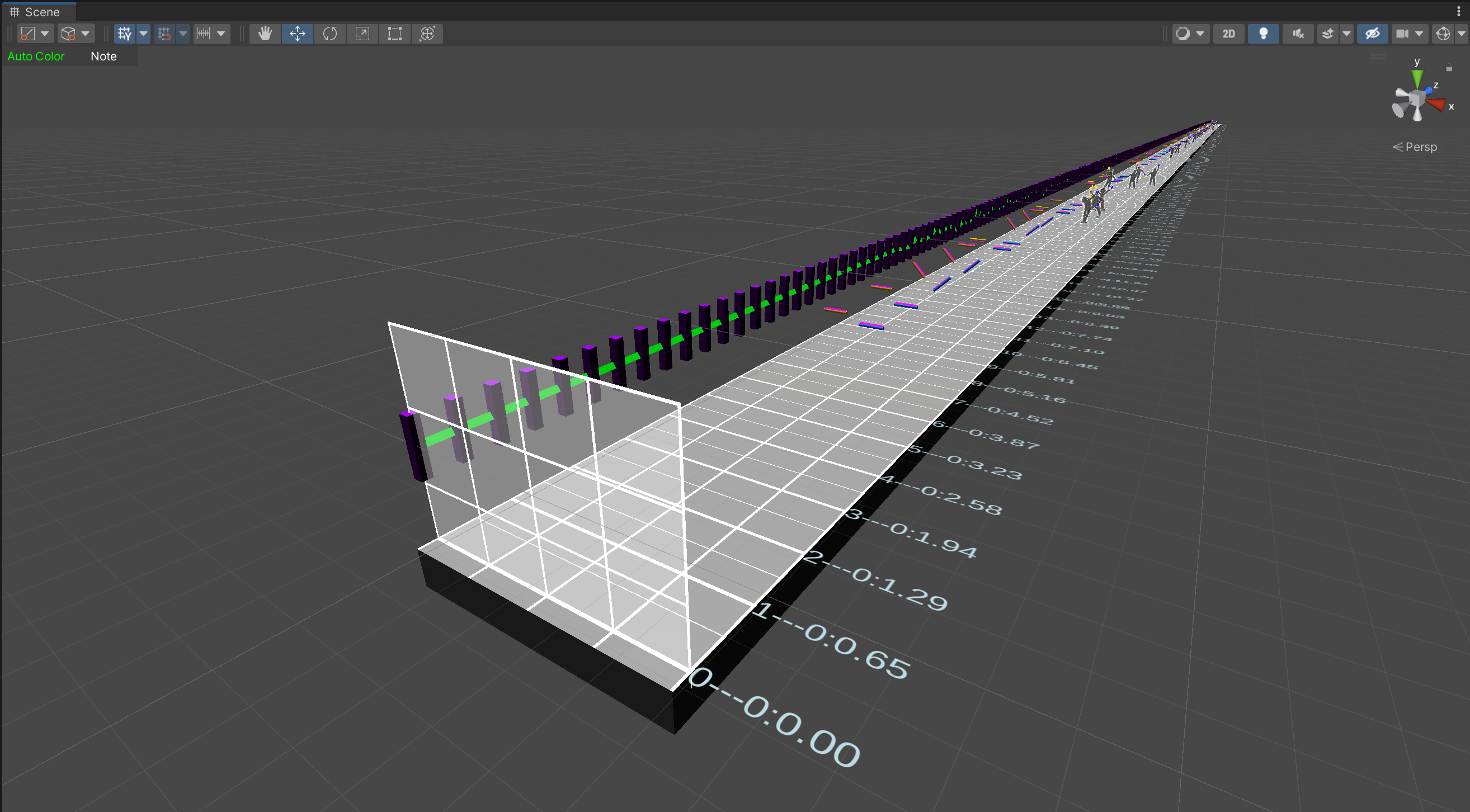Open the gizmos dropdown menu
Screen dimensions: 1470x812
pos(1461,34)
